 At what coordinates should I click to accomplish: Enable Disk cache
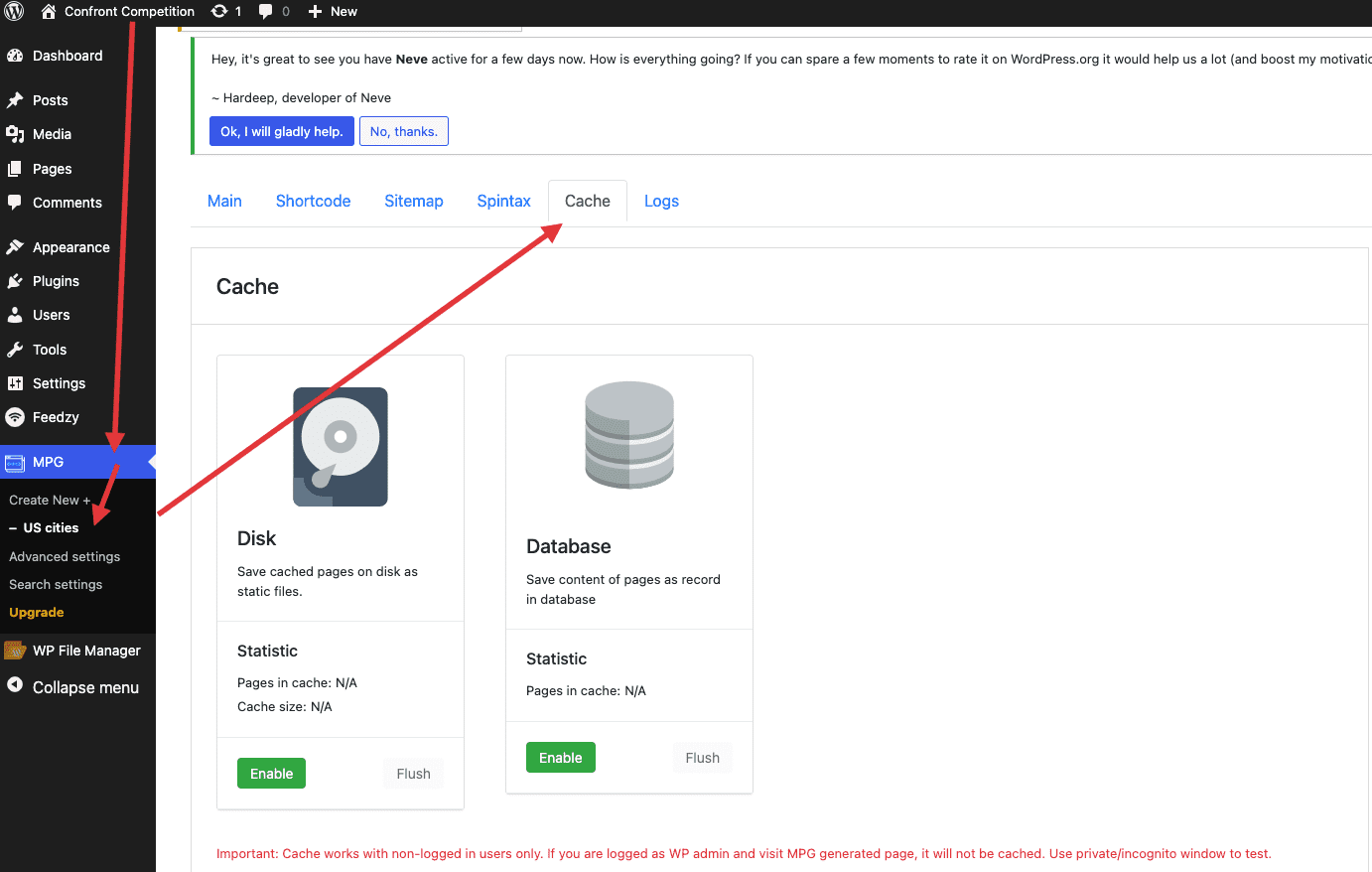271,774
